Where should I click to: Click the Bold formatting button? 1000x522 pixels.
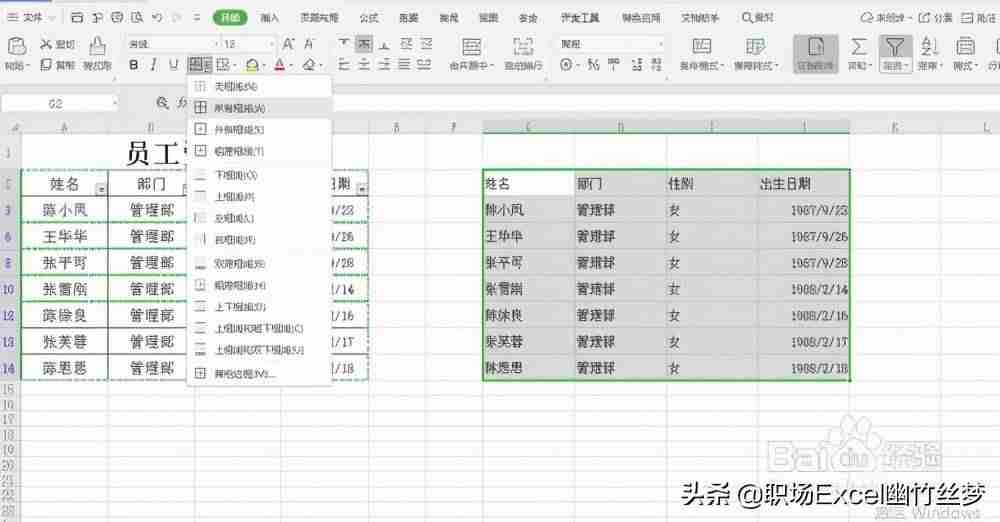pyautogui.click(x=134, y=64)
